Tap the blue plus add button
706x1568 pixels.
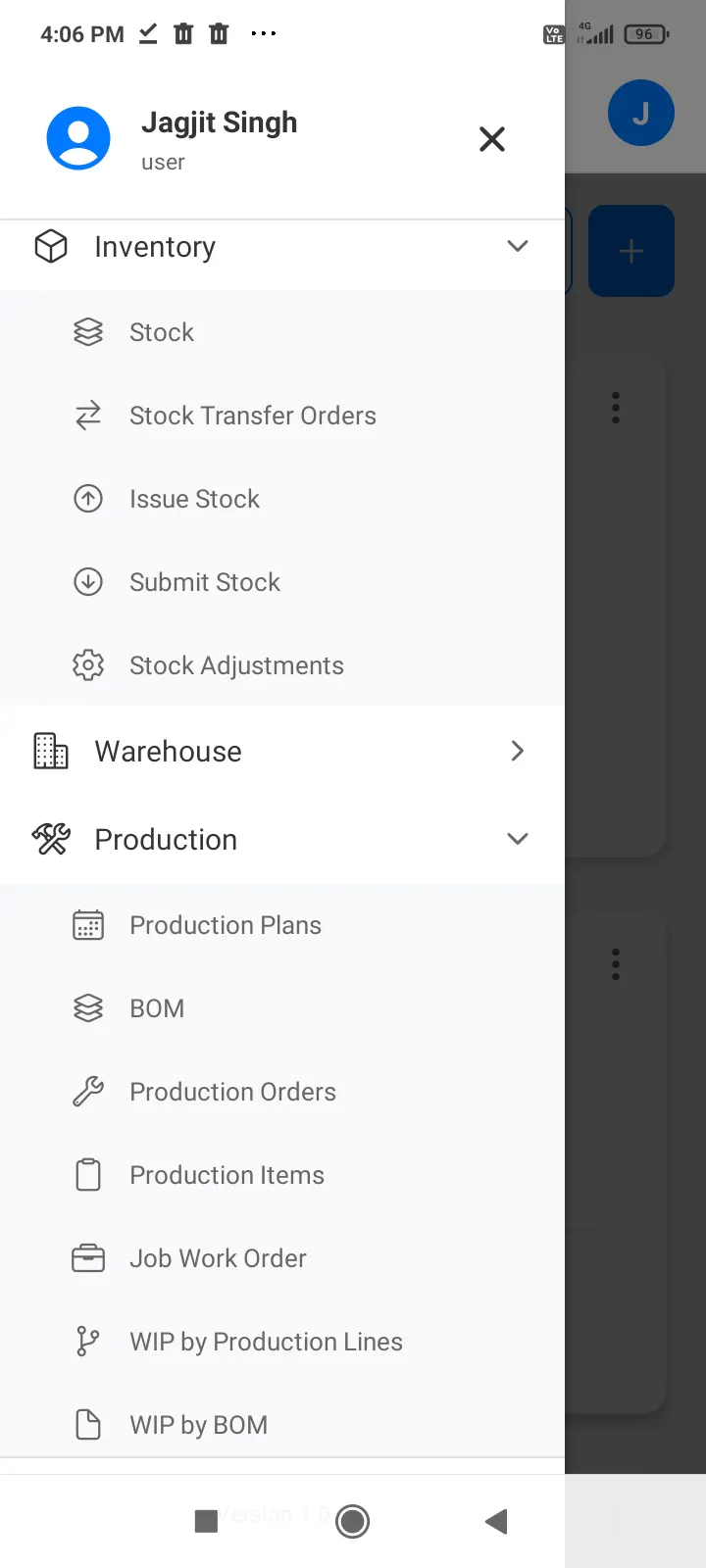pyautogui.click(x=631, y=251)
